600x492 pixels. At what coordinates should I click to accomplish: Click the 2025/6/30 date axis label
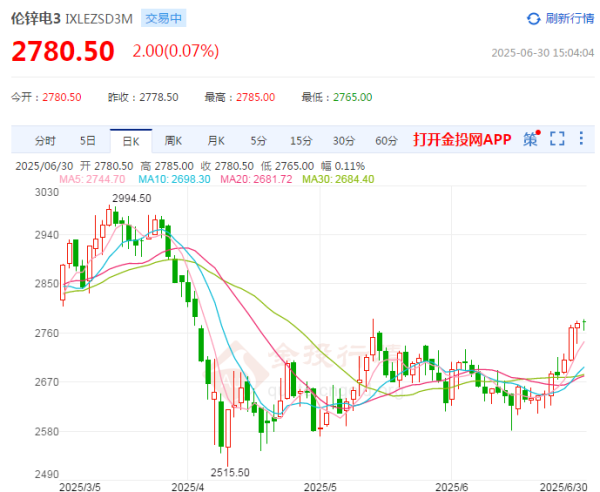coord(563,487)
